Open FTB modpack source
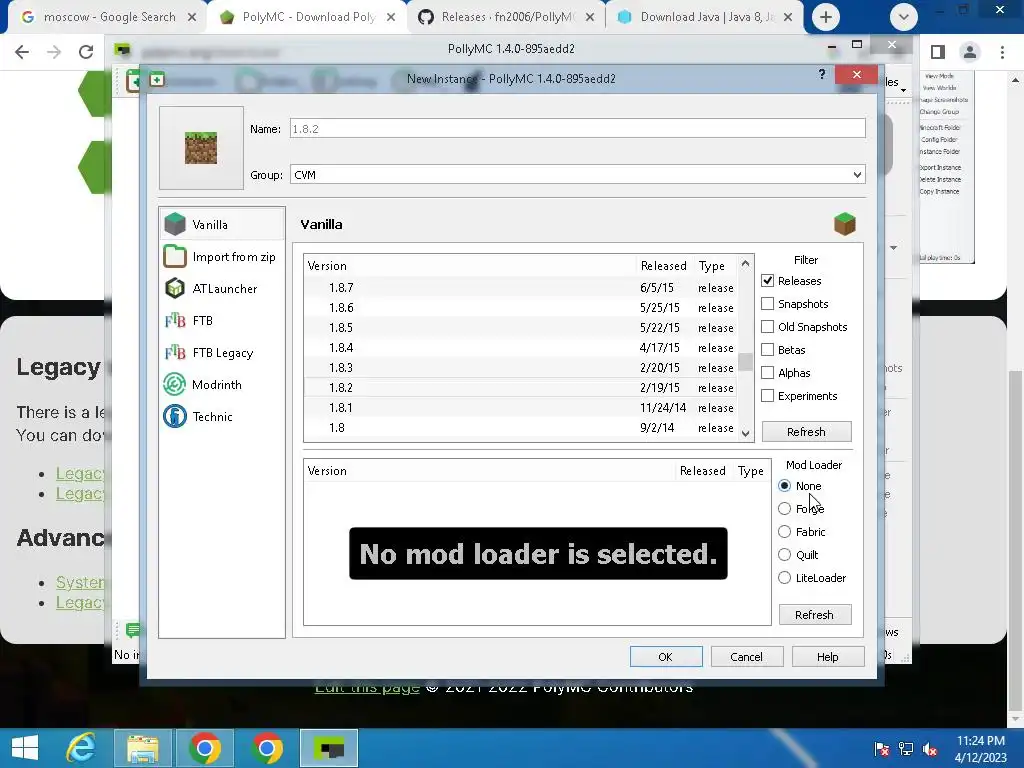This screenshot has height=768, width=1024. [x=222, y=321]
